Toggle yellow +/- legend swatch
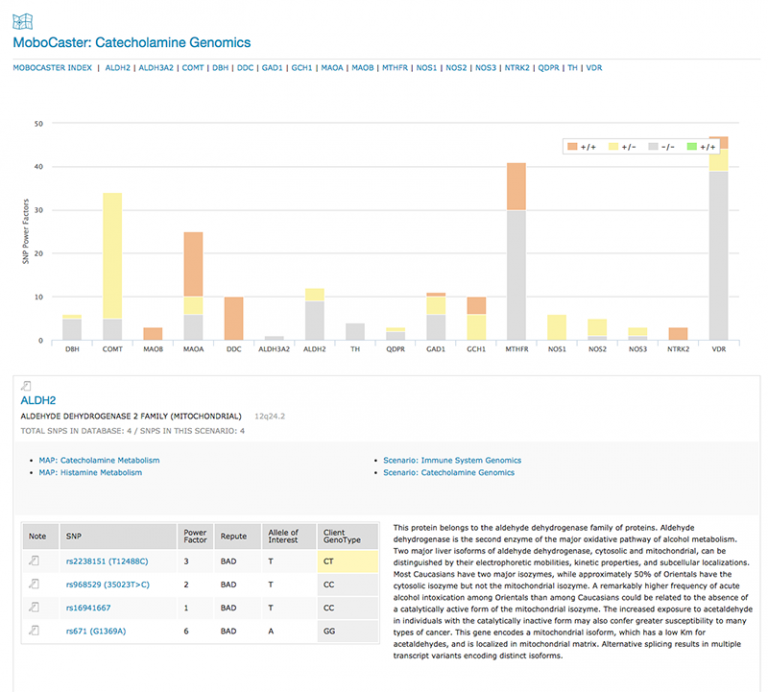Viewport: 768px width, 692px height. (613, 146)
